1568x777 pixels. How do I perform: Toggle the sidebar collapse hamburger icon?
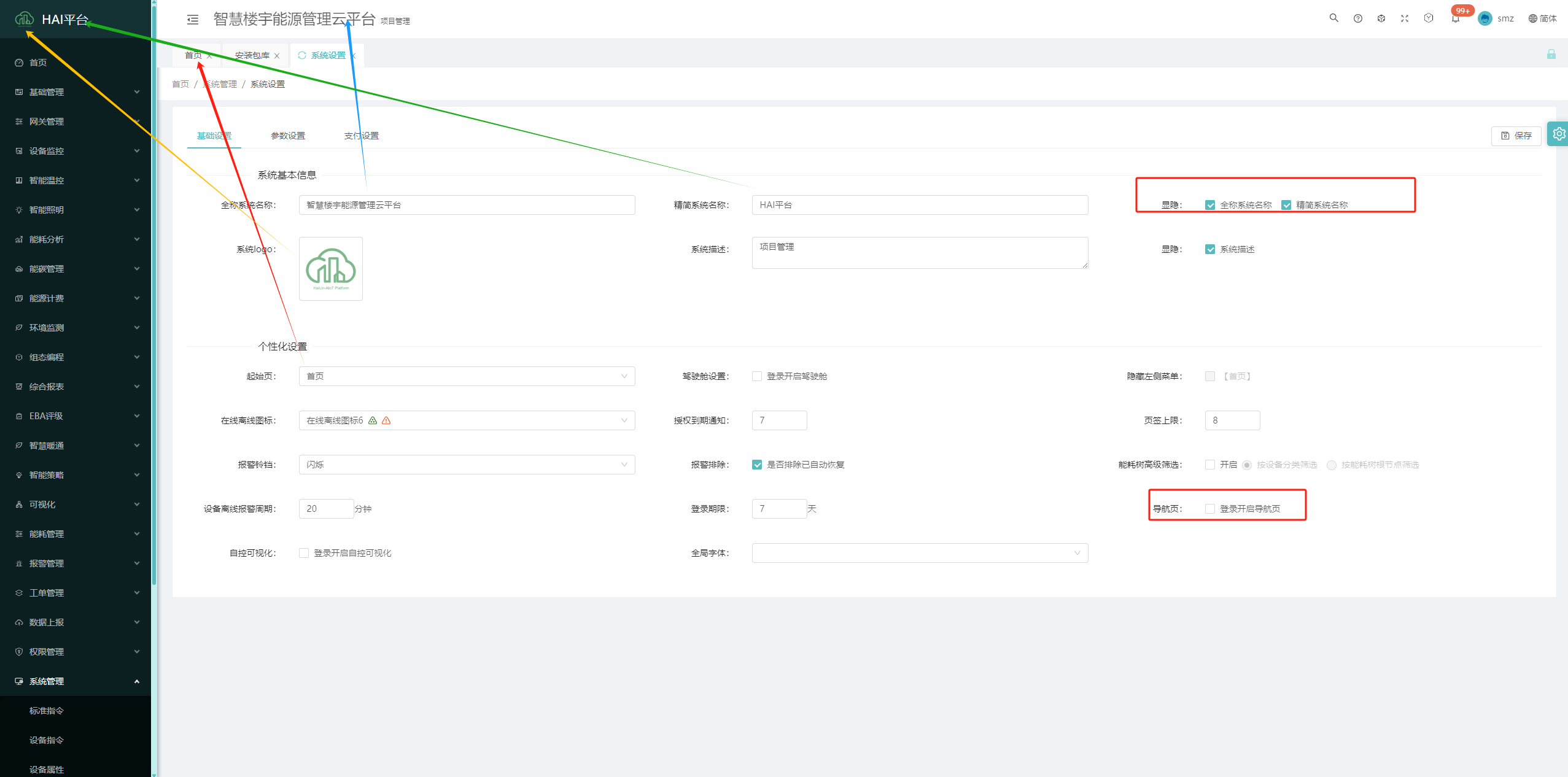click(193, 20)
